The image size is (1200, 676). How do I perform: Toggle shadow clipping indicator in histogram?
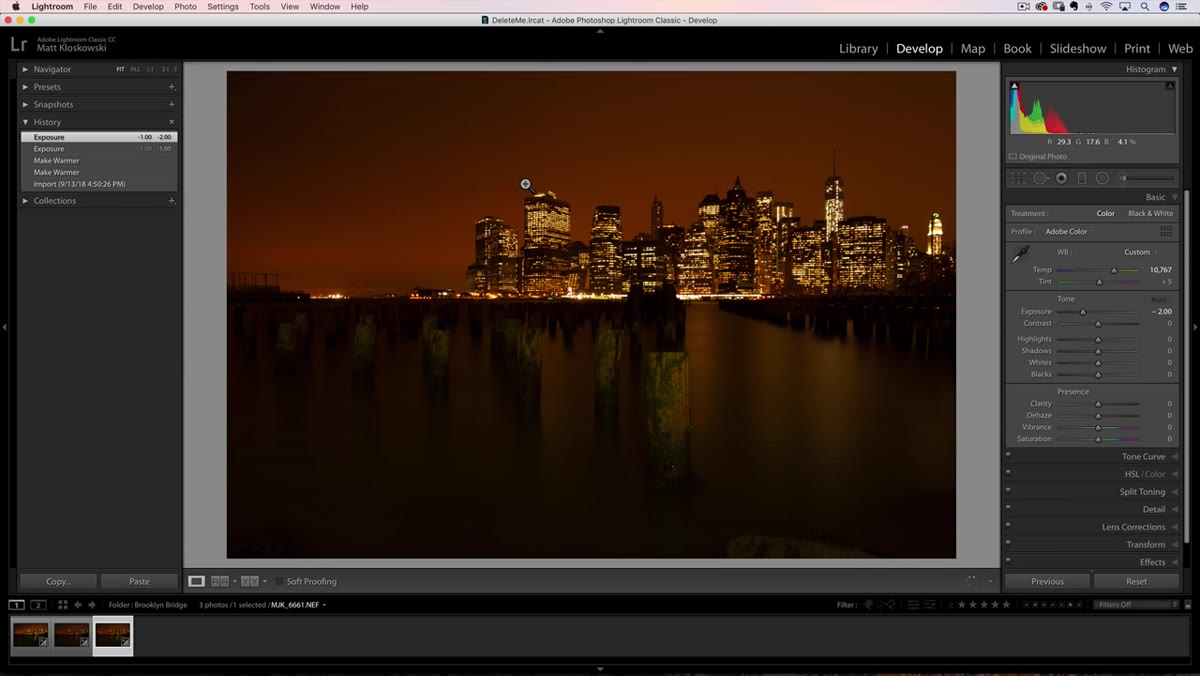coord(1014,86)
